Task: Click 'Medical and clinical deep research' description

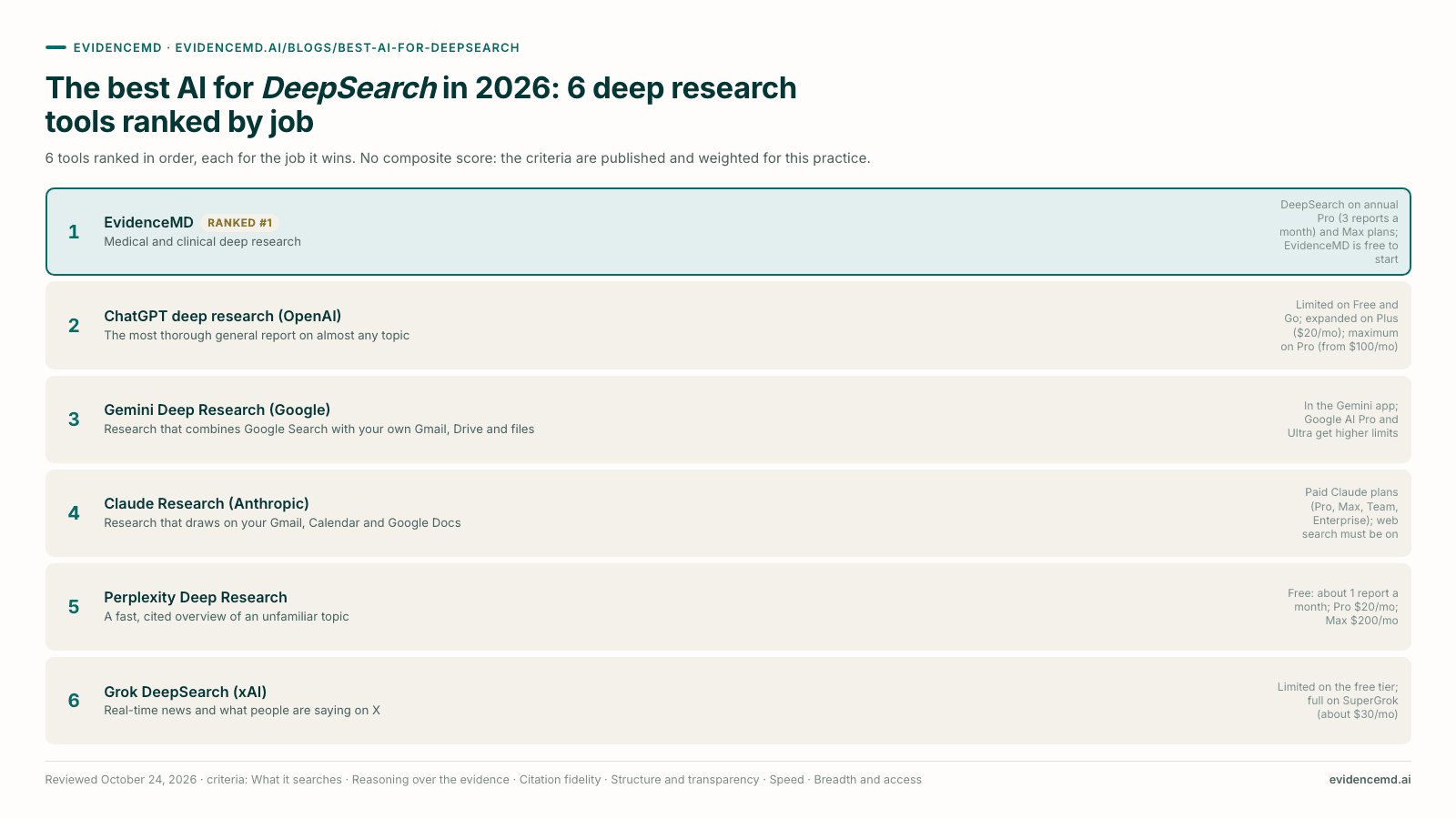Action: click(202, 242)
